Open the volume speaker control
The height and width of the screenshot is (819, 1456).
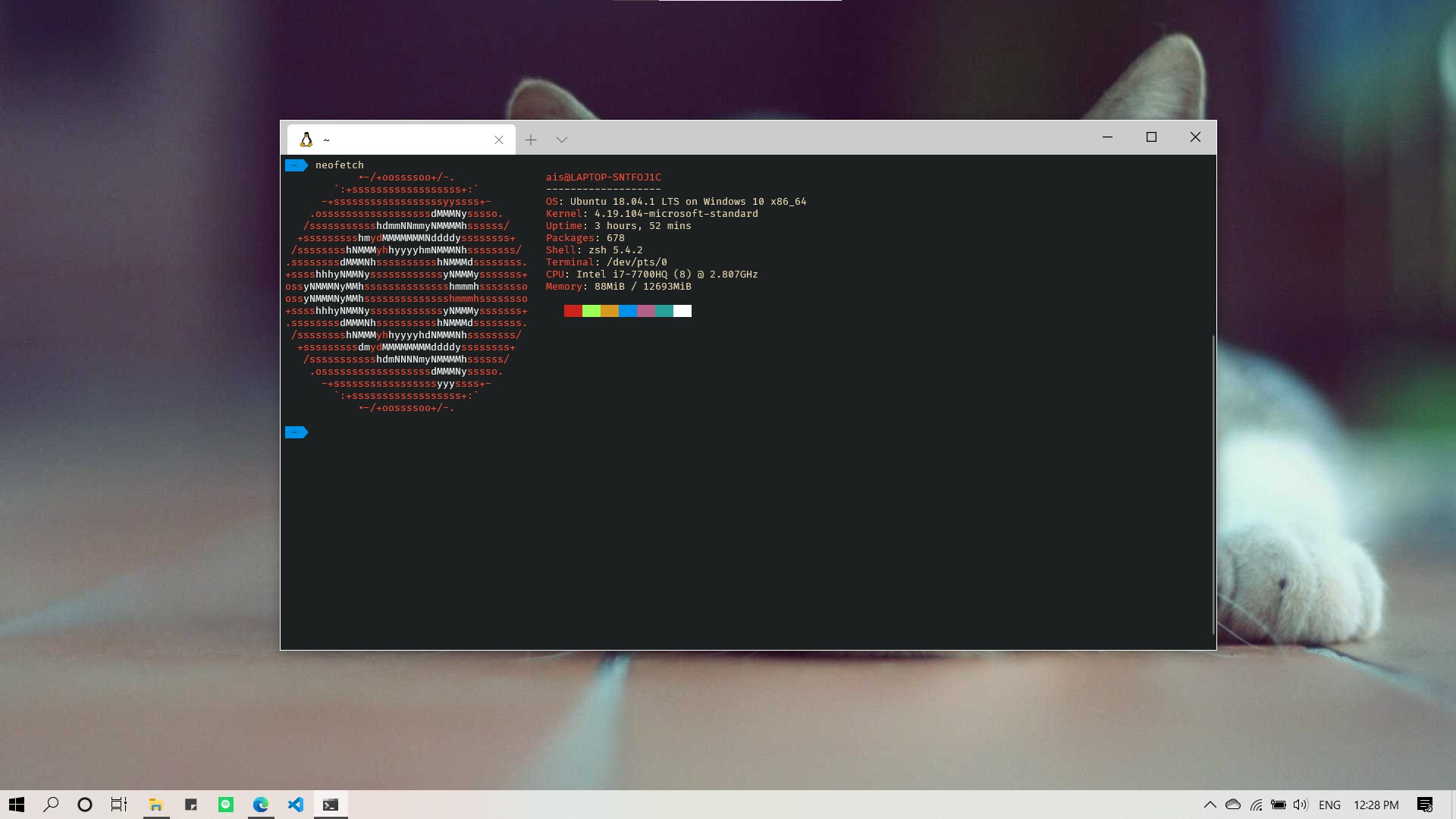click(1301, 805)
